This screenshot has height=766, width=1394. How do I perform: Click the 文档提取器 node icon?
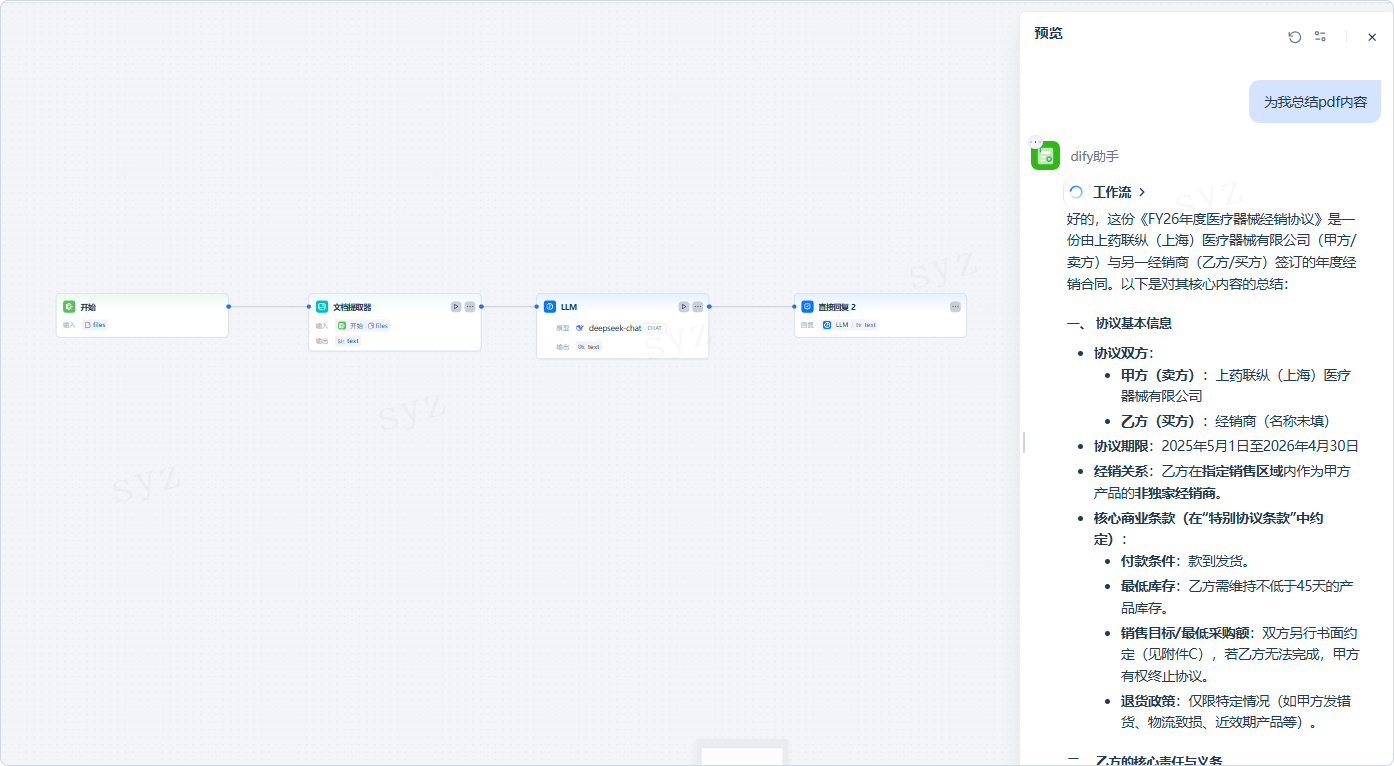click(x=322, y=307)
